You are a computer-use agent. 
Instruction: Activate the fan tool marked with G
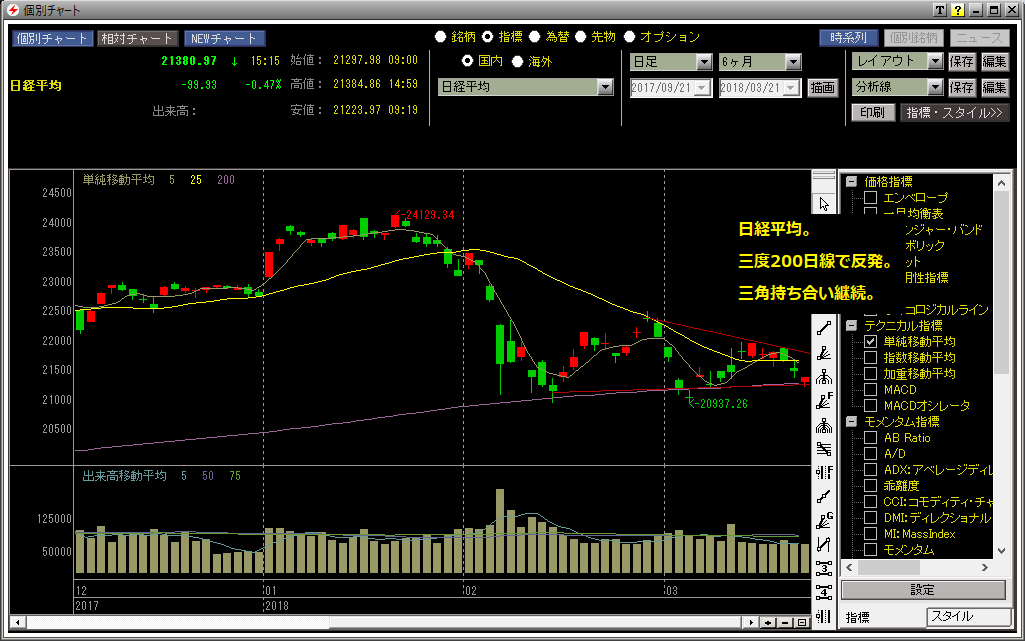pyautogui.click(x=824, y=521)
